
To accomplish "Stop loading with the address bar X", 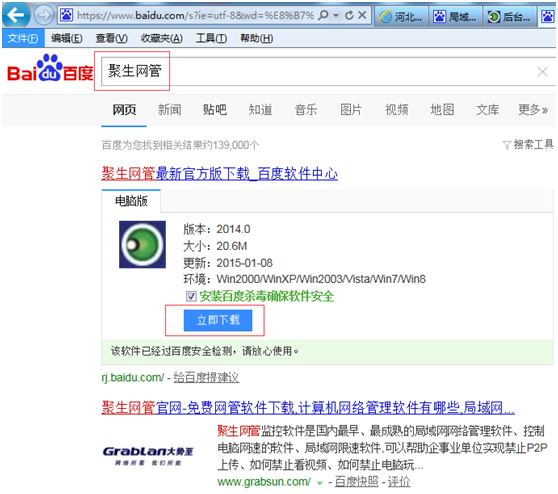I will coord(362,15).
